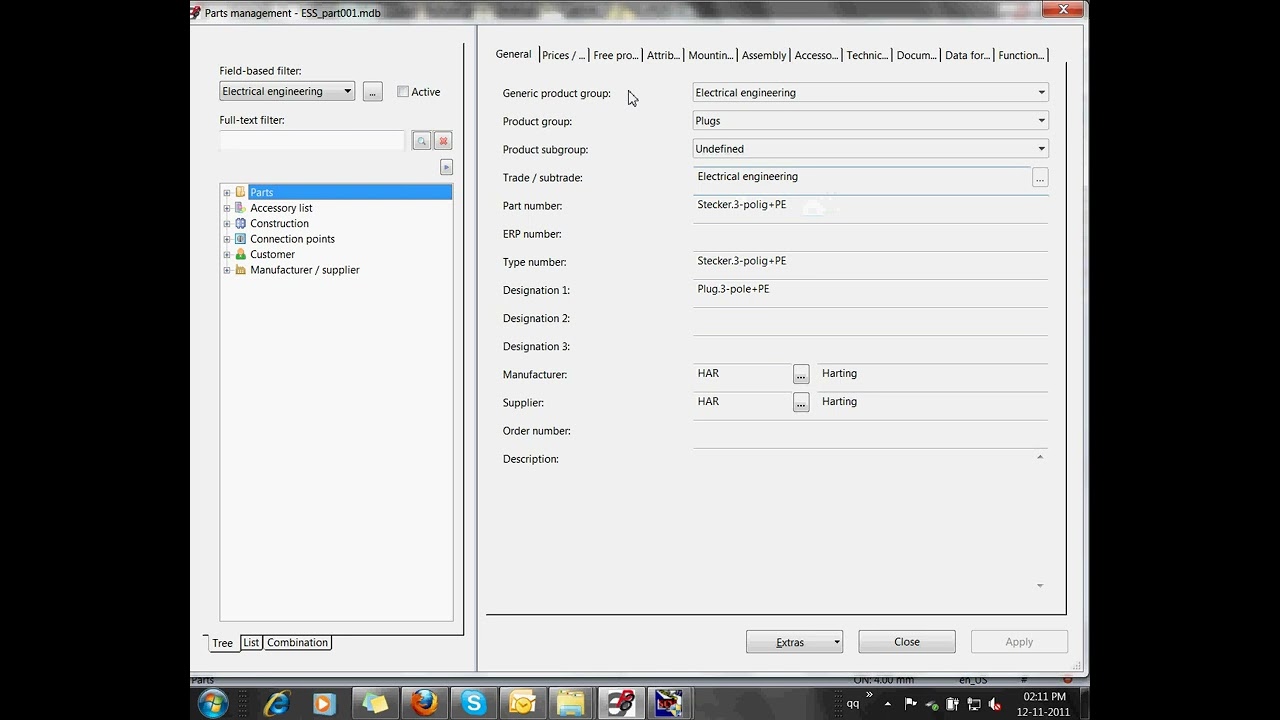Viewport: 1280px width, 720px height.
Task: Open the Assembly tab
Action: 764,55
